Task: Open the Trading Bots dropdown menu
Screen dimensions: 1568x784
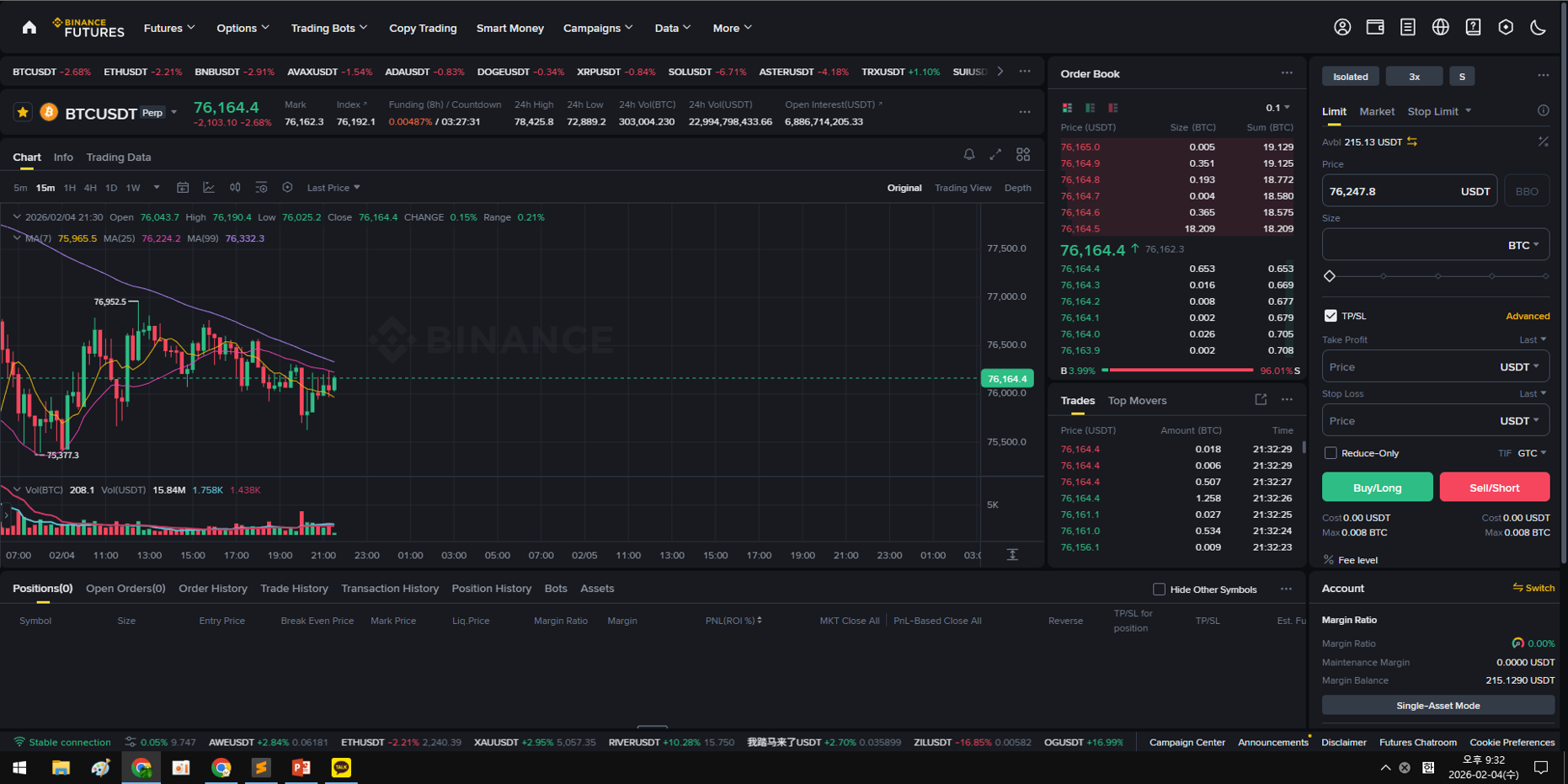Action: click(x=329, y=28)
